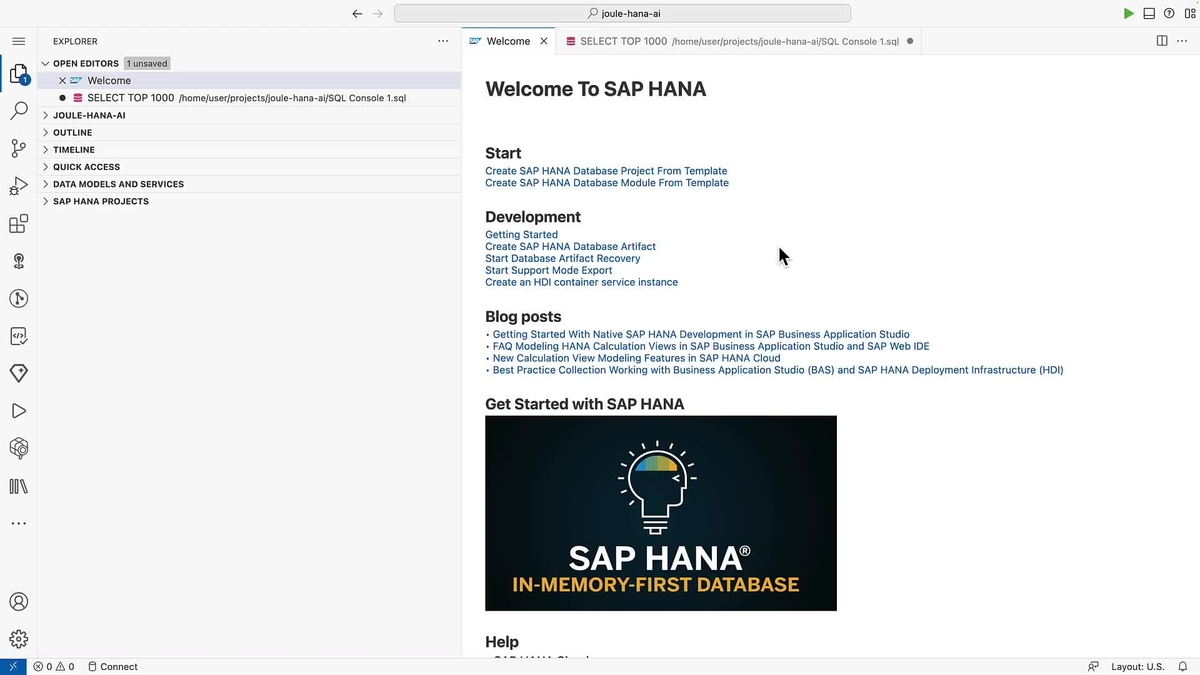Screen dimensions: 1200x675
Task: Toggle the bottom panel layout icon
Action: click(x=1149, y=14)
